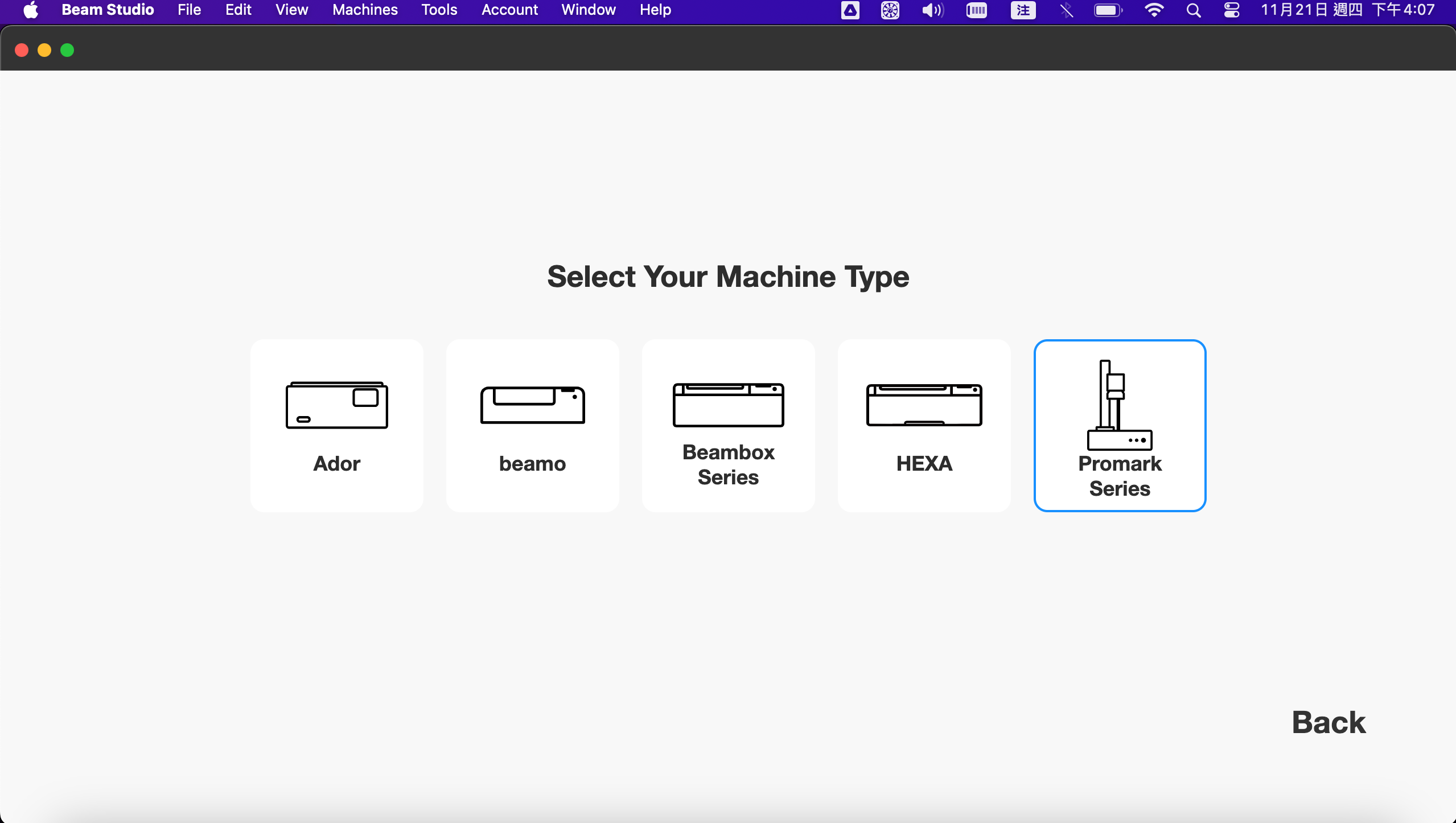Select the HEXA machine icon
This screenshot has width=1456, height=823.
[924, 405]
